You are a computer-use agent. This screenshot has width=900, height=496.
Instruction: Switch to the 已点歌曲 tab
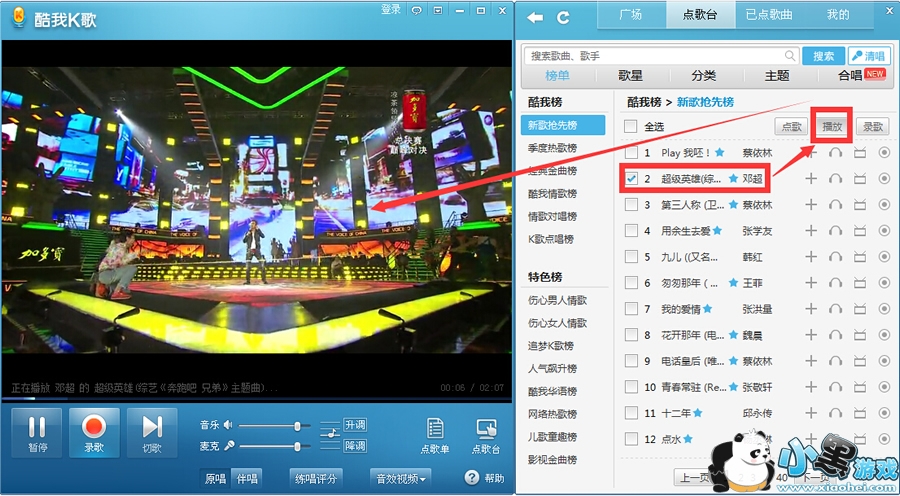point(769,15)
